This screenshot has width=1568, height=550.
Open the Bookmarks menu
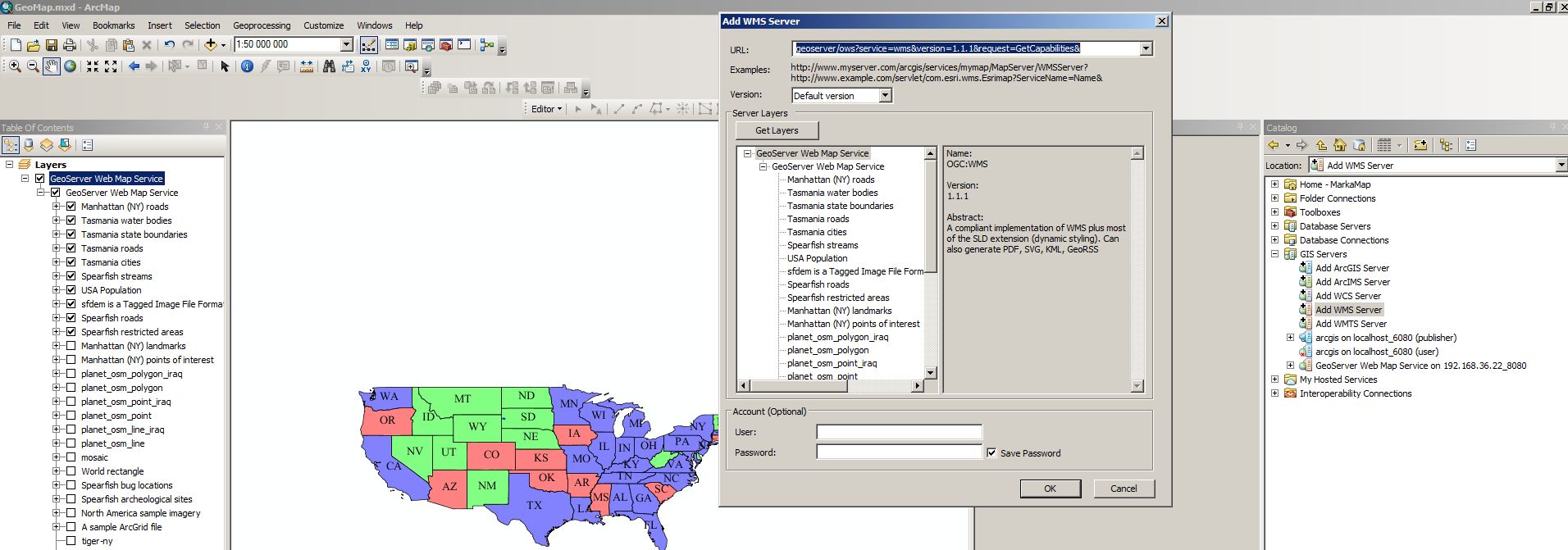click(x=113, y=25)
